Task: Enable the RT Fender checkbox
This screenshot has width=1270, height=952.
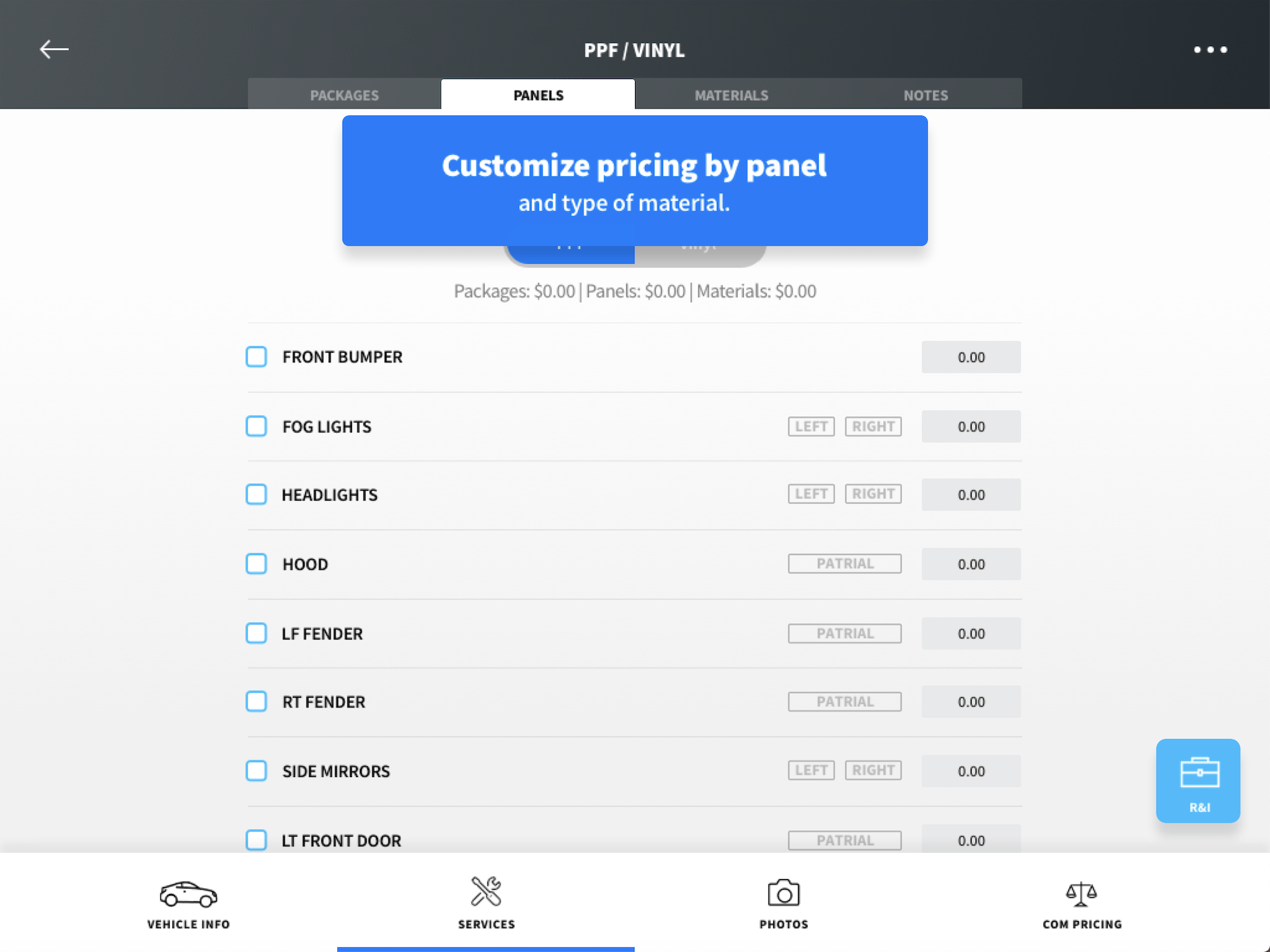Action: [x=256, y=702]
